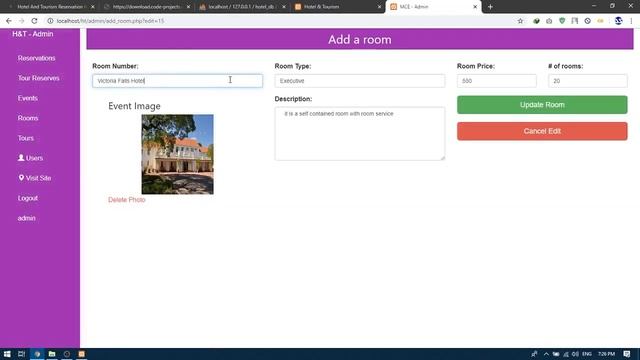
Task: Open the Chrome profile avatar
Action: pos(618,21)
